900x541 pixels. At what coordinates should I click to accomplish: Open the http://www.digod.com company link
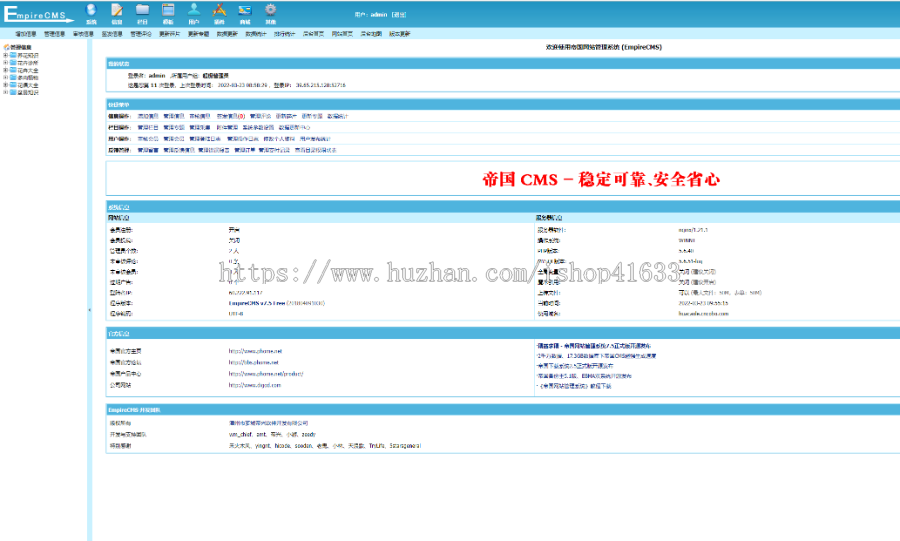pyautogui.click(x=255, y=386)
